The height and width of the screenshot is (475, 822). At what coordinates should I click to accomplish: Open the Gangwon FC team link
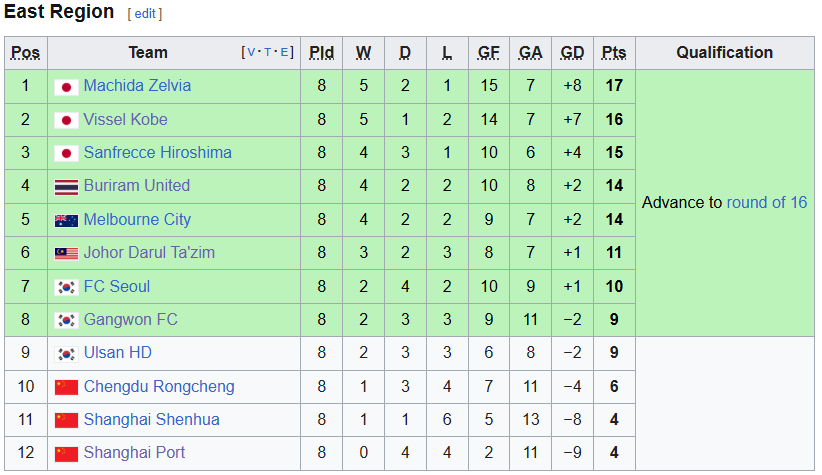tap(131, 319)
